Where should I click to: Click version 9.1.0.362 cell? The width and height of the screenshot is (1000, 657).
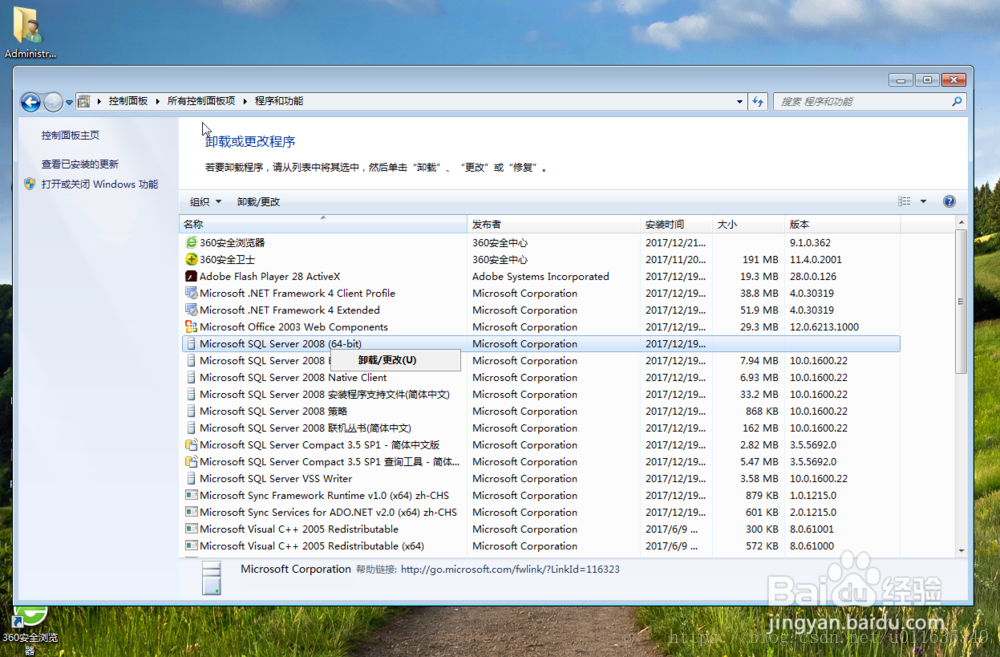pos(810,242)
